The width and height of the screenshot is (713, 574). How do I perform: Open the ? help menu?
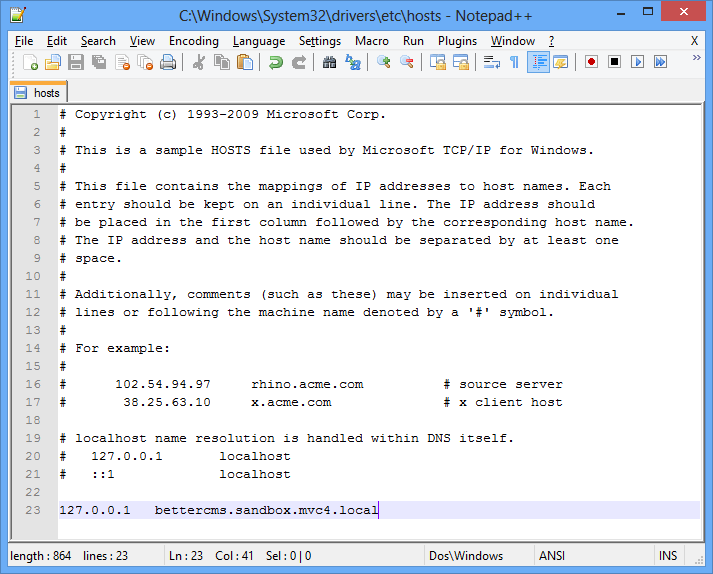[551, 41]
